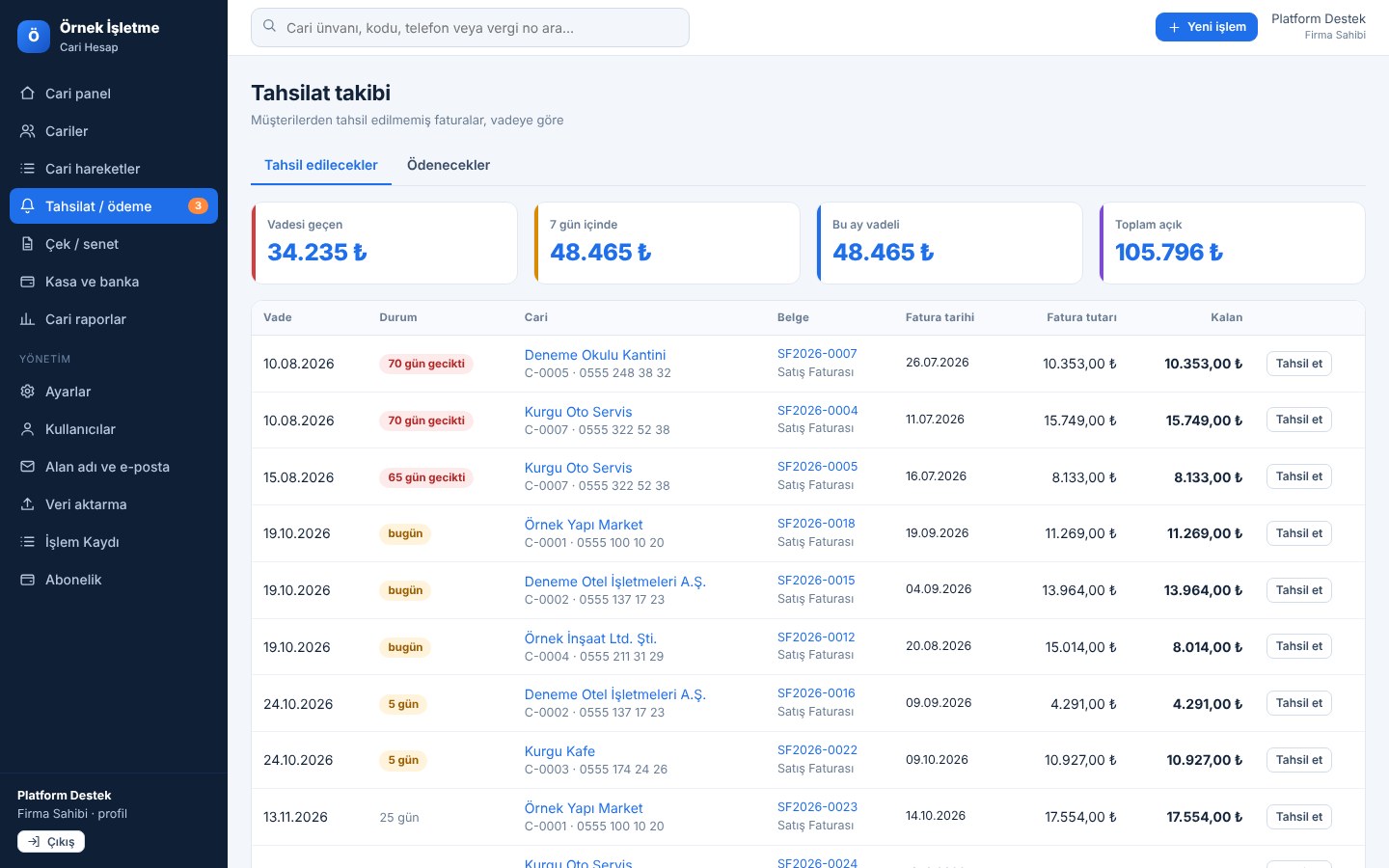Click the Kasa ve banka card icon
Image resolution: width=1389 pixels, height=868 pixels.
(x=27, y=282)
